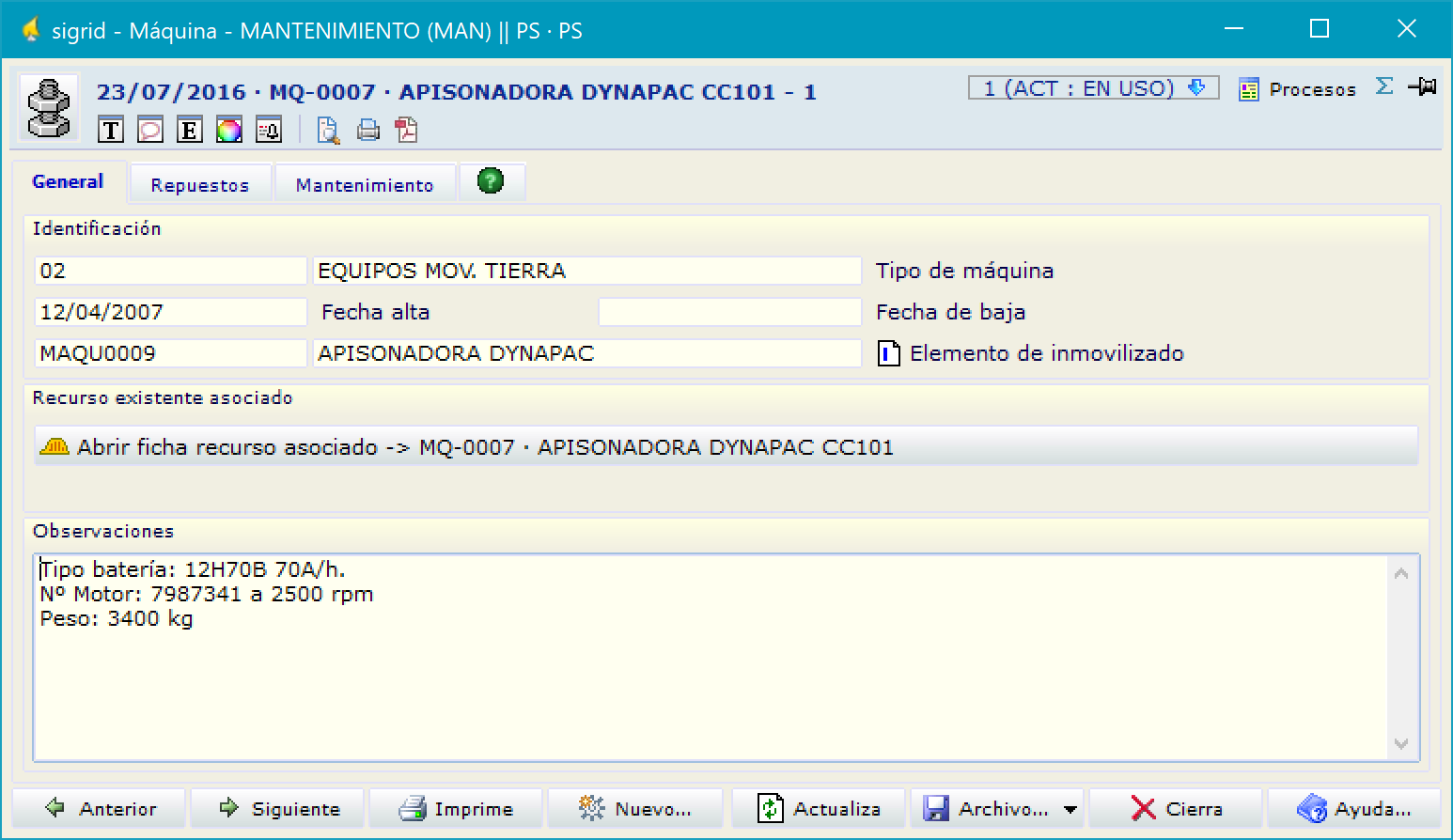Go to next record with Siguiente
Screen dimensions: 1453x840
coord(277,808)
